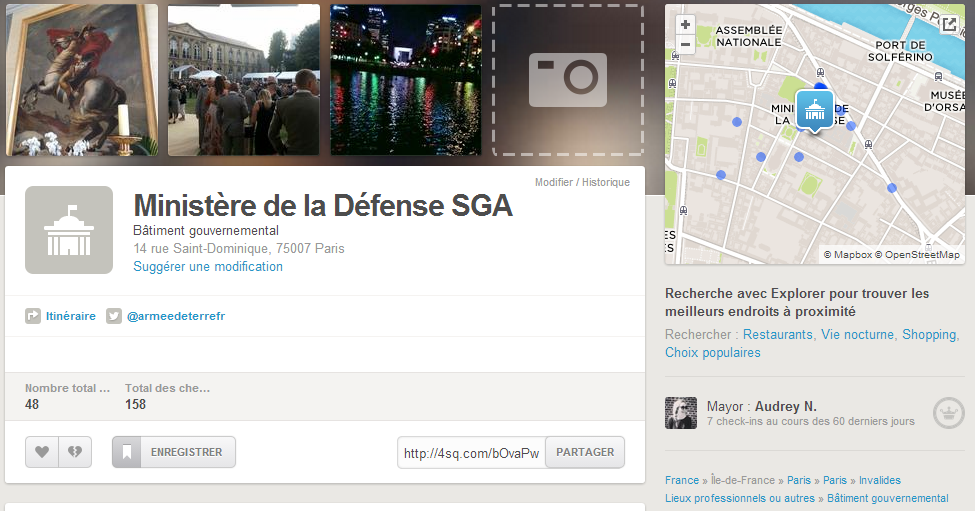
Task: Click the PARTAGER button
Action: (585, 452)
